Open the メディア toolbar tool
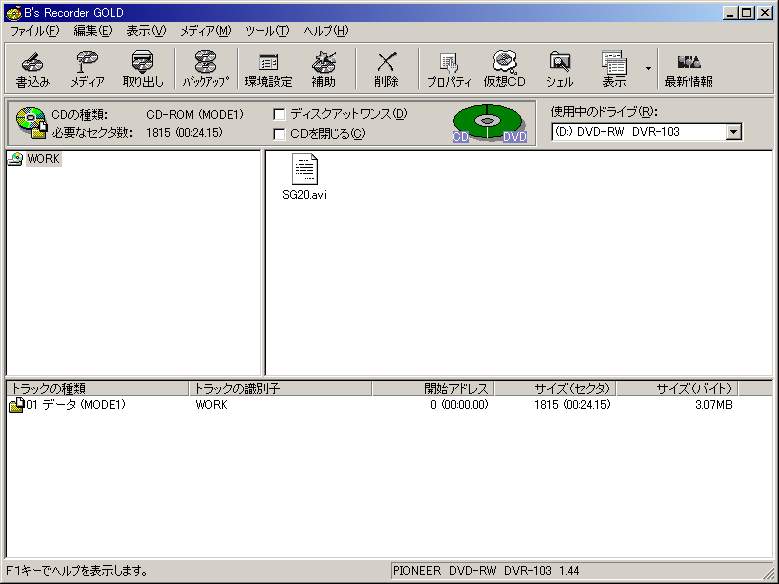This screenshot has height=584, width=779. pyautogui.click(x=87, y=69)
